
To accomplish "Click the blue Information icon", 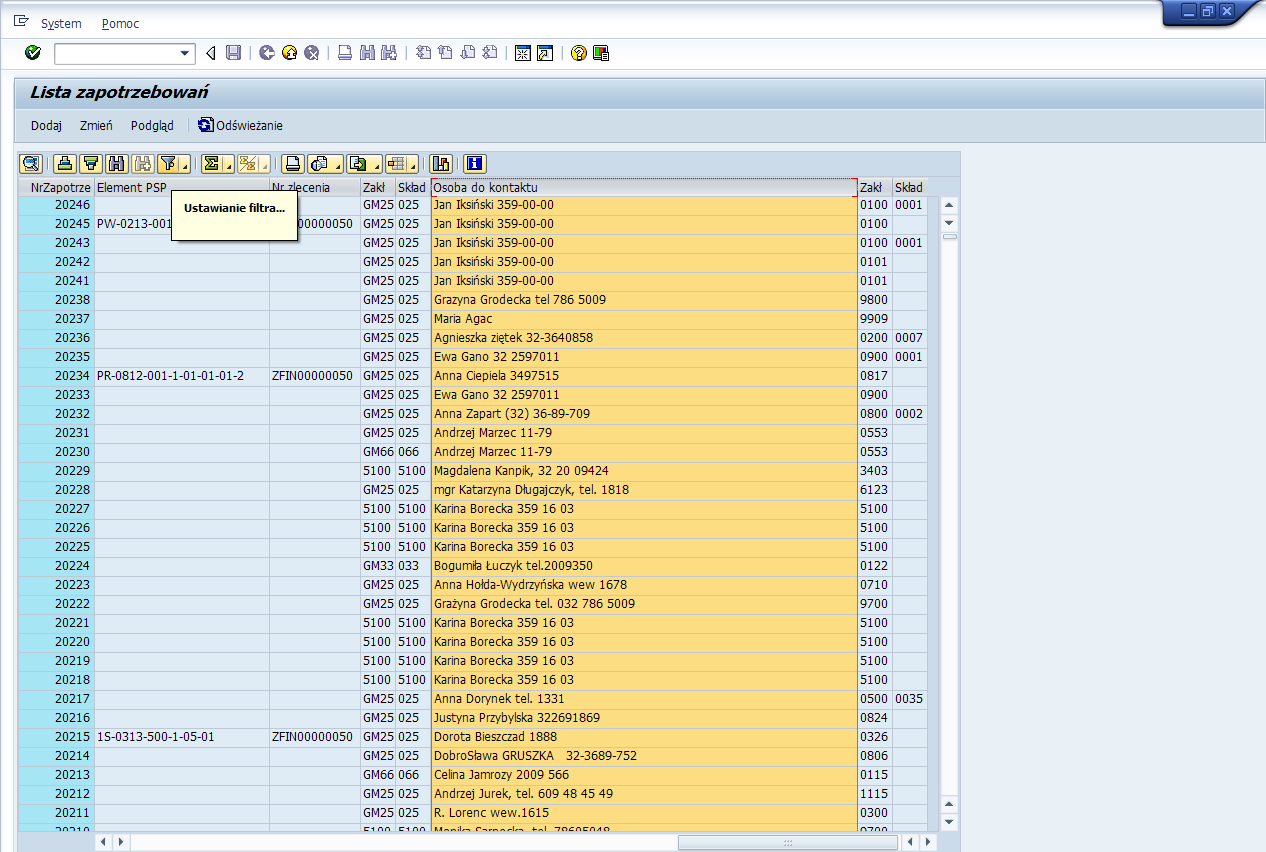I will pyautogui.click(x=475, y=164).
